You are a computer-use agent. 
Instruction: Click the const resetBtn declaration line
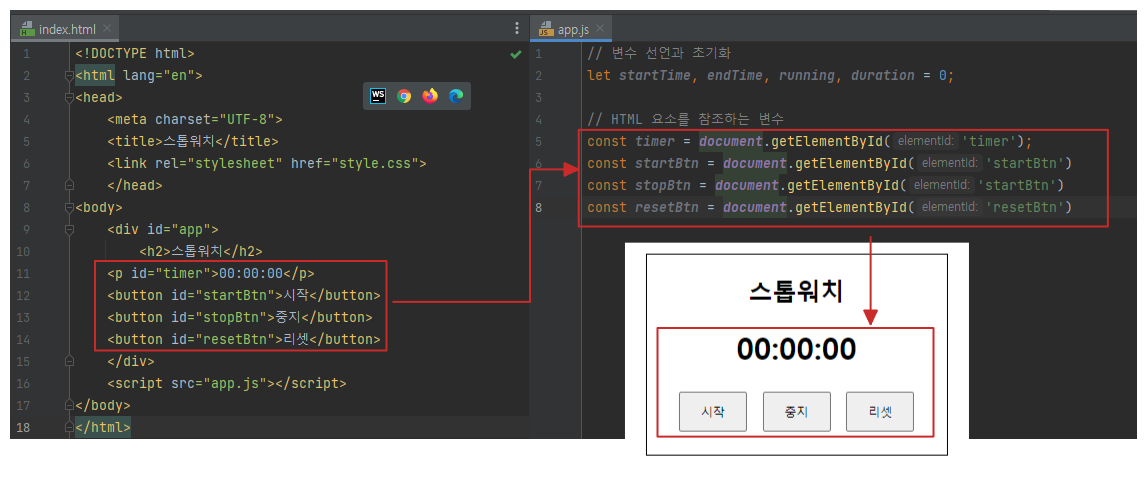[829, 207]
